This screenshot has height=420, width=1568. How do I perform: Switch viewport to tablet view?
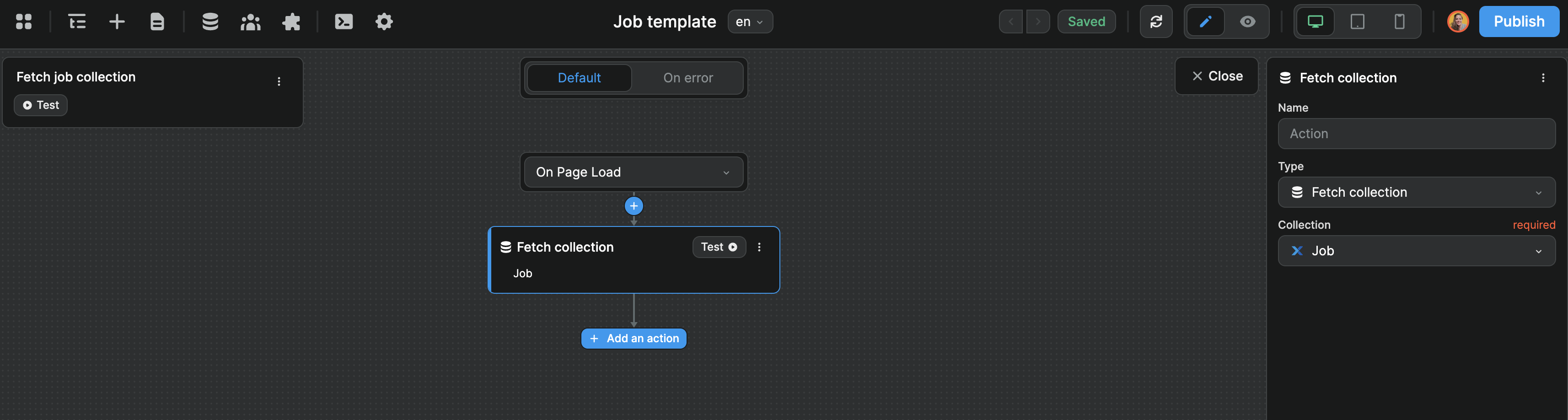point(1357,22)
